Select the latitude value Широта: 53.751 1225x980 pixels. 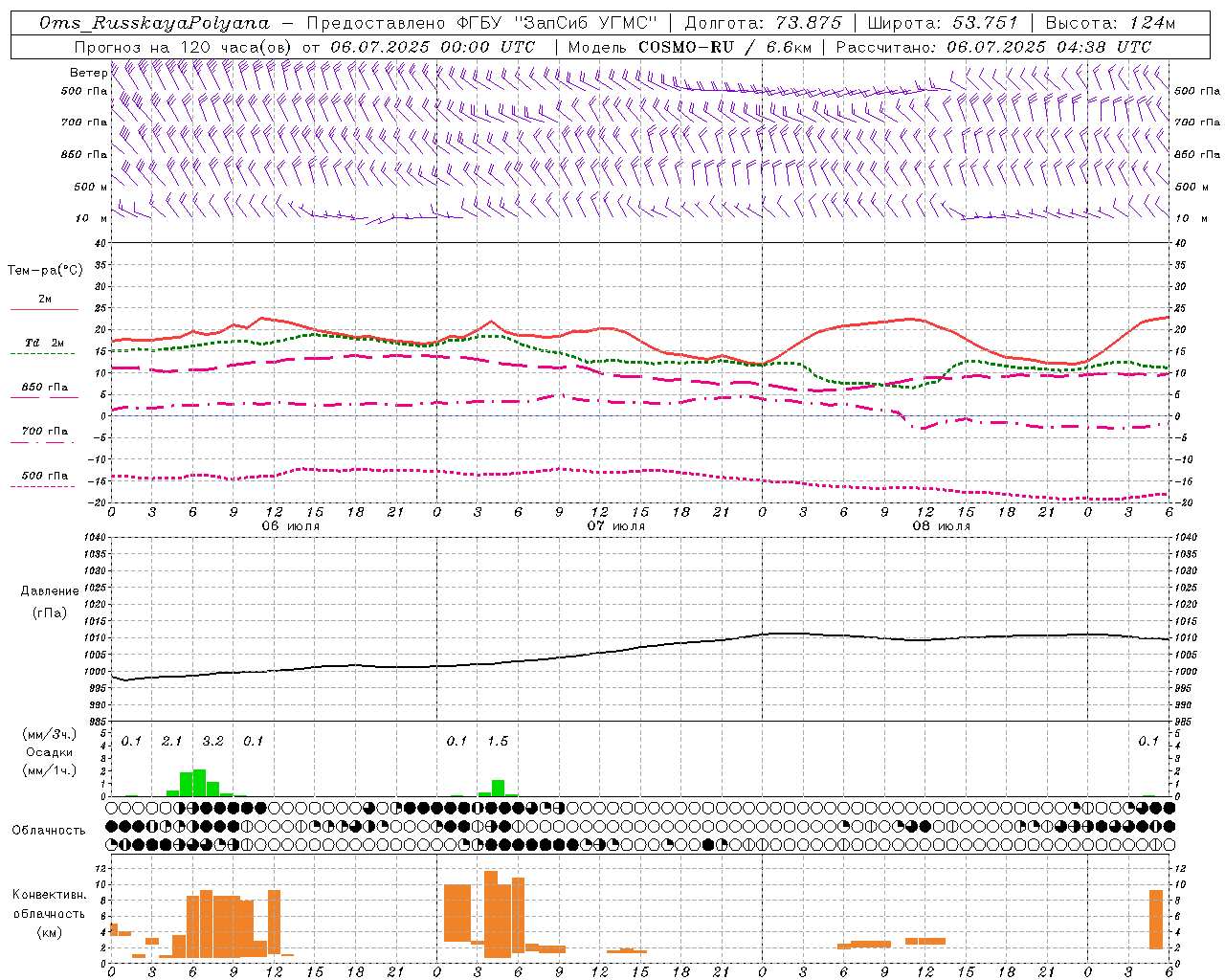(943, 23)
